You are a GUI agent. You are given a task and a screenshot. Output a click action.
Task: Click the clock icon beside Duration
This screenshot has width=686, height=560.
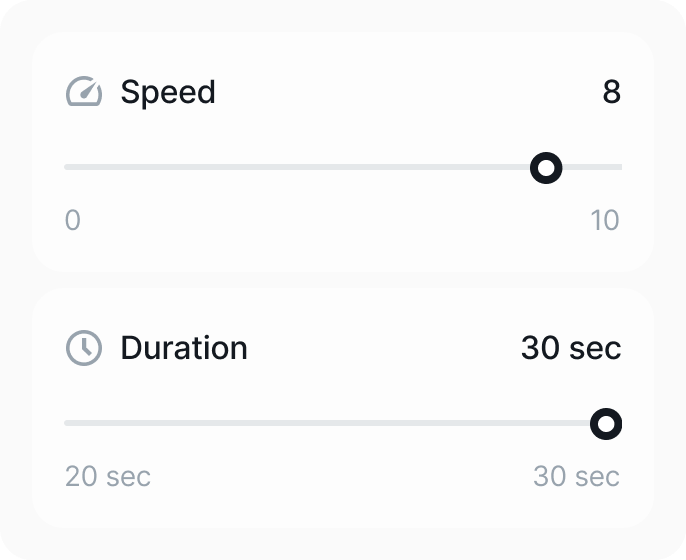pyautogui.click(x=84, y=348)
